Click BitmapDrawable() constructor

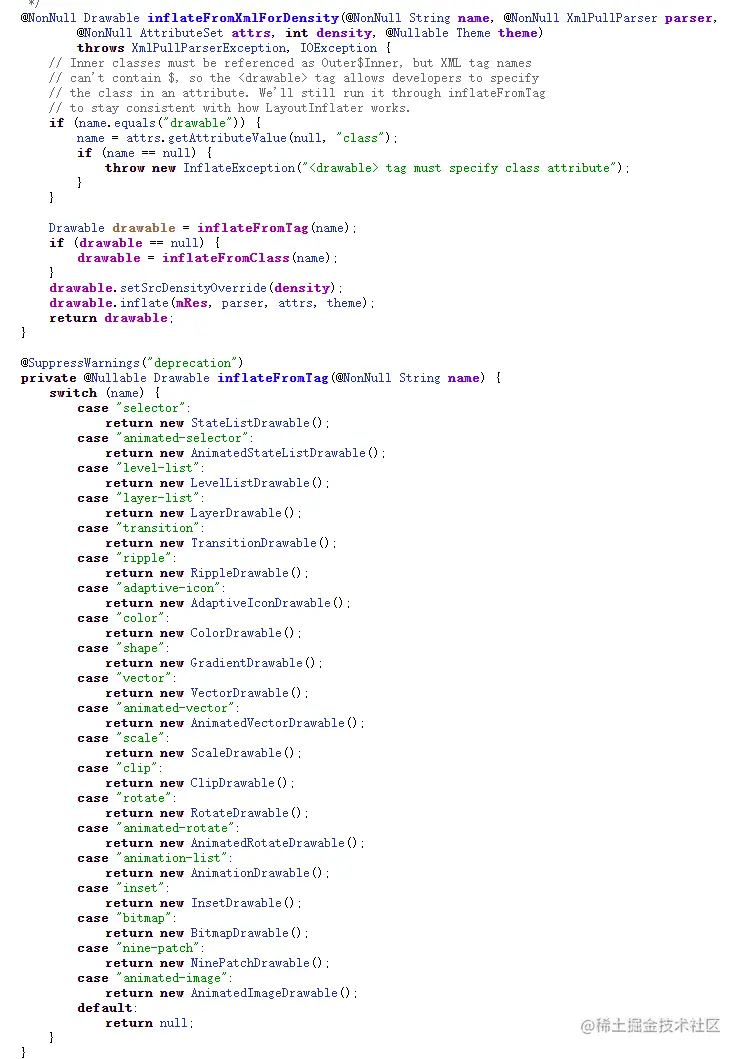coord(246,933)
